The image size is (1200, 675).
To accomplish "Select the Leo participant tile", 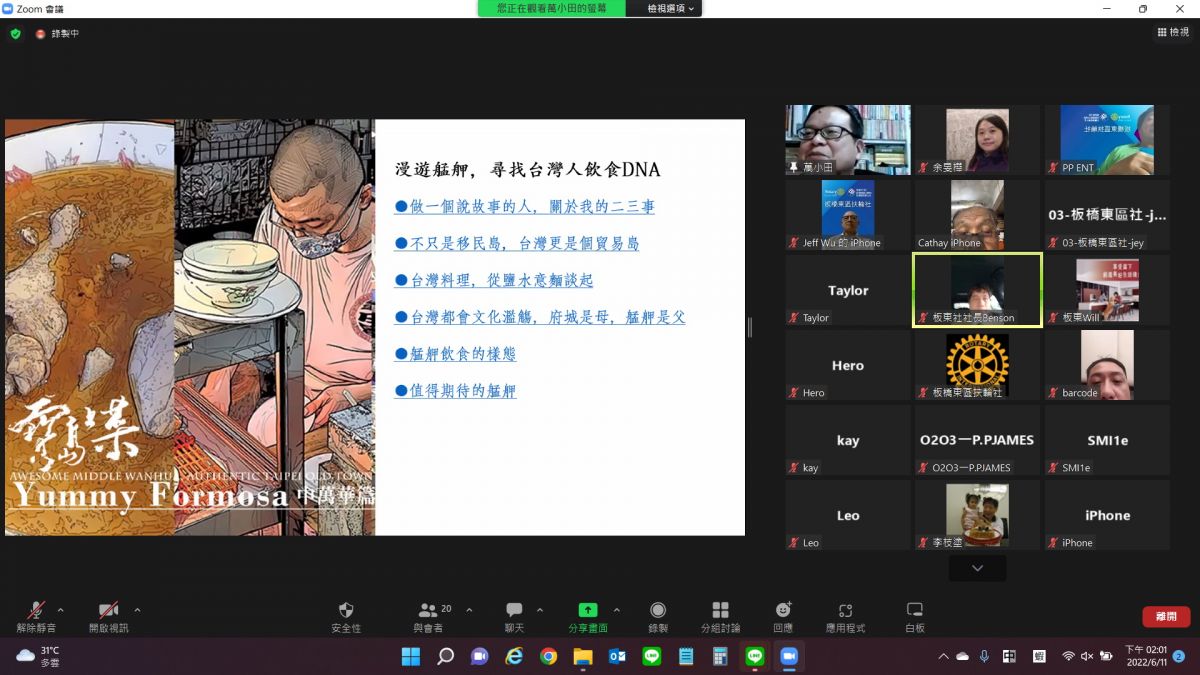I will pos(848,515).
